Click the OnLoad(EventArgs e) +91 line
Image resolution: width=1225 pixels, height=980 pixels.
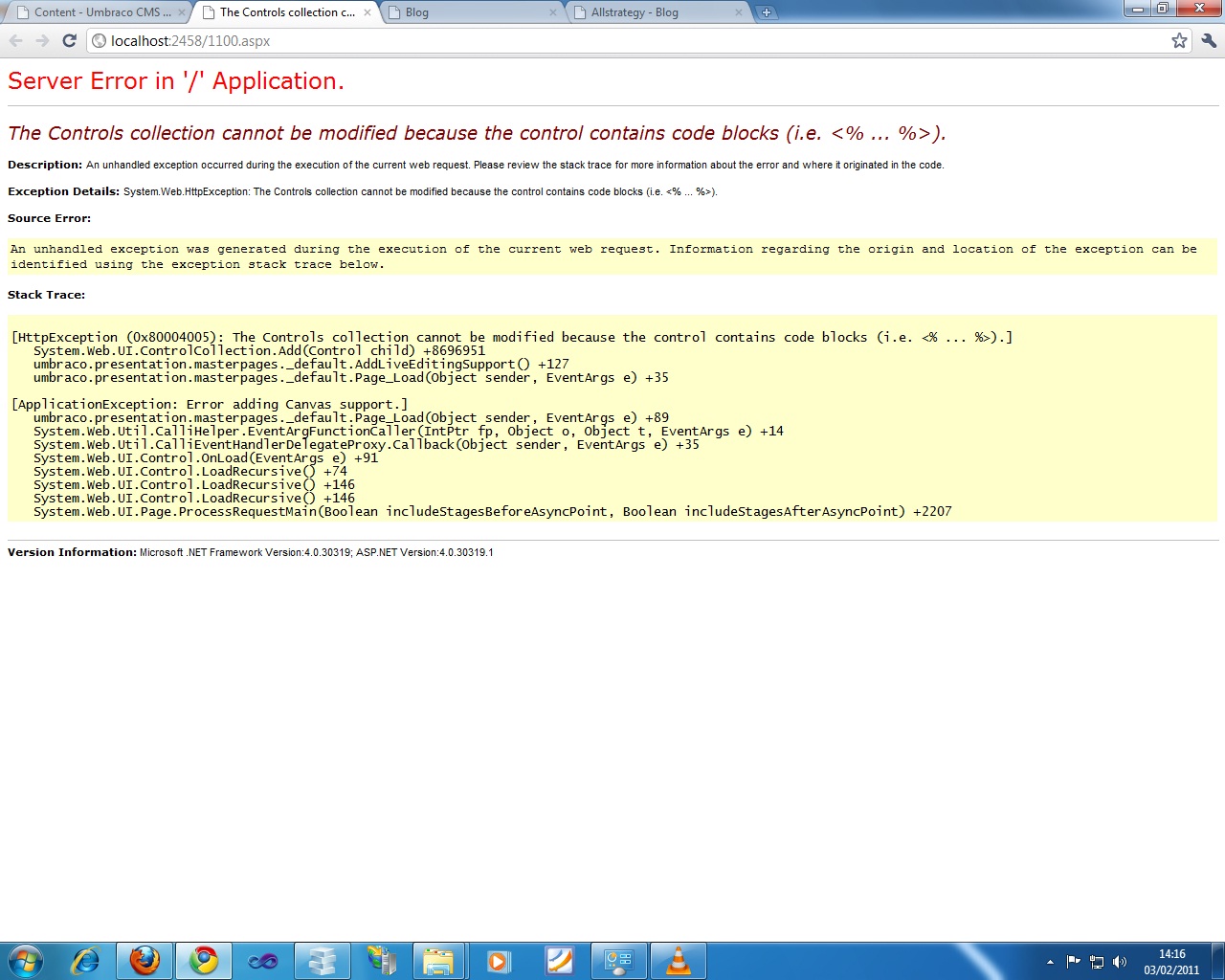(x=206, y=457)
